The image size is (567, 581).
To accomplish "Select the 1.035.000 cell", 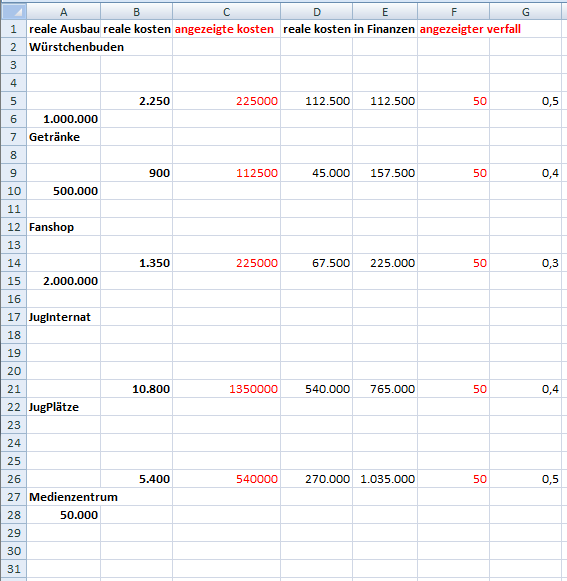I will pos(385,479).
